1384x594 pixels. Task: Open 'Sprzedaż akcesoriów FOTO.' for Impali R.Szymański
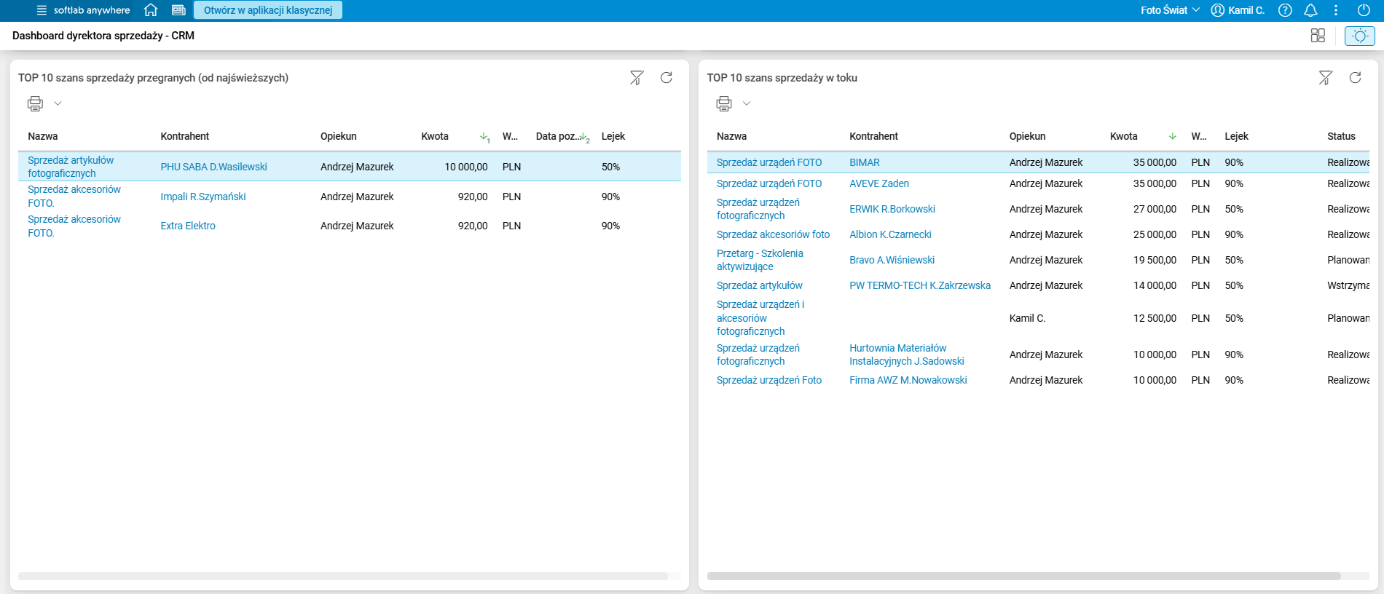(x=74, y=196)
